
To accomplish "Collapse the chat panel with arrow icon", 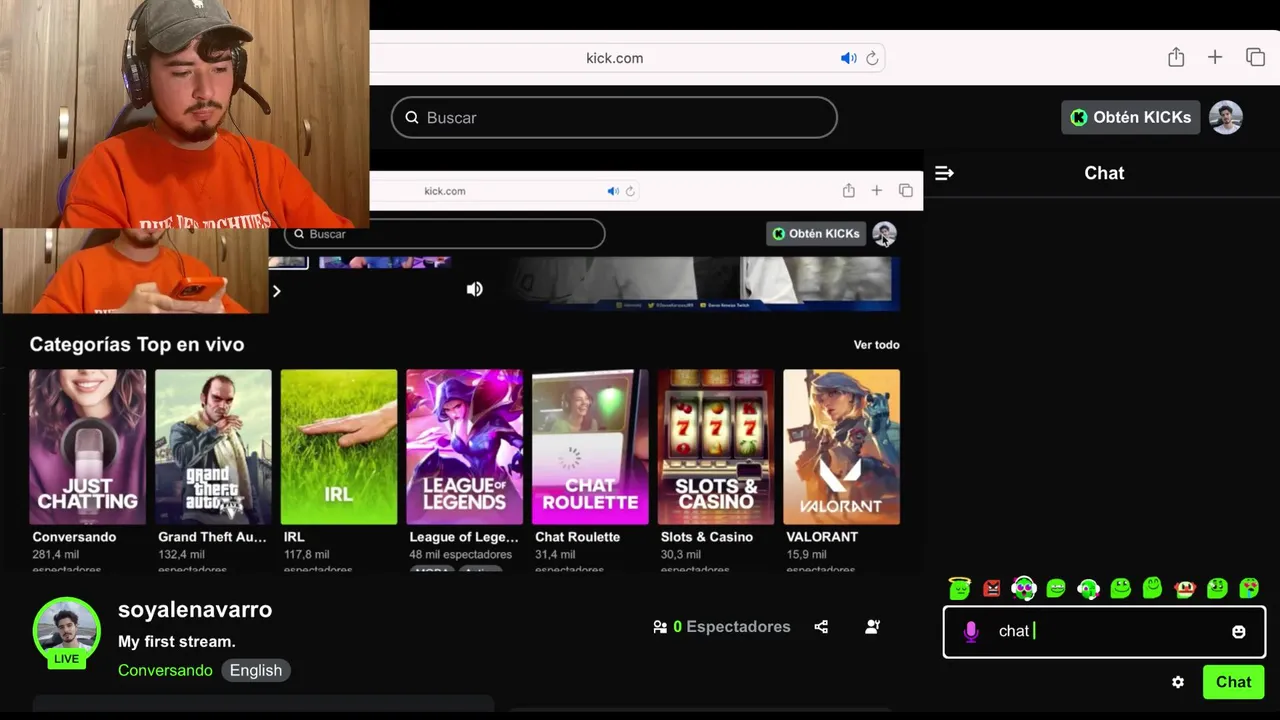I will (944, 173).
